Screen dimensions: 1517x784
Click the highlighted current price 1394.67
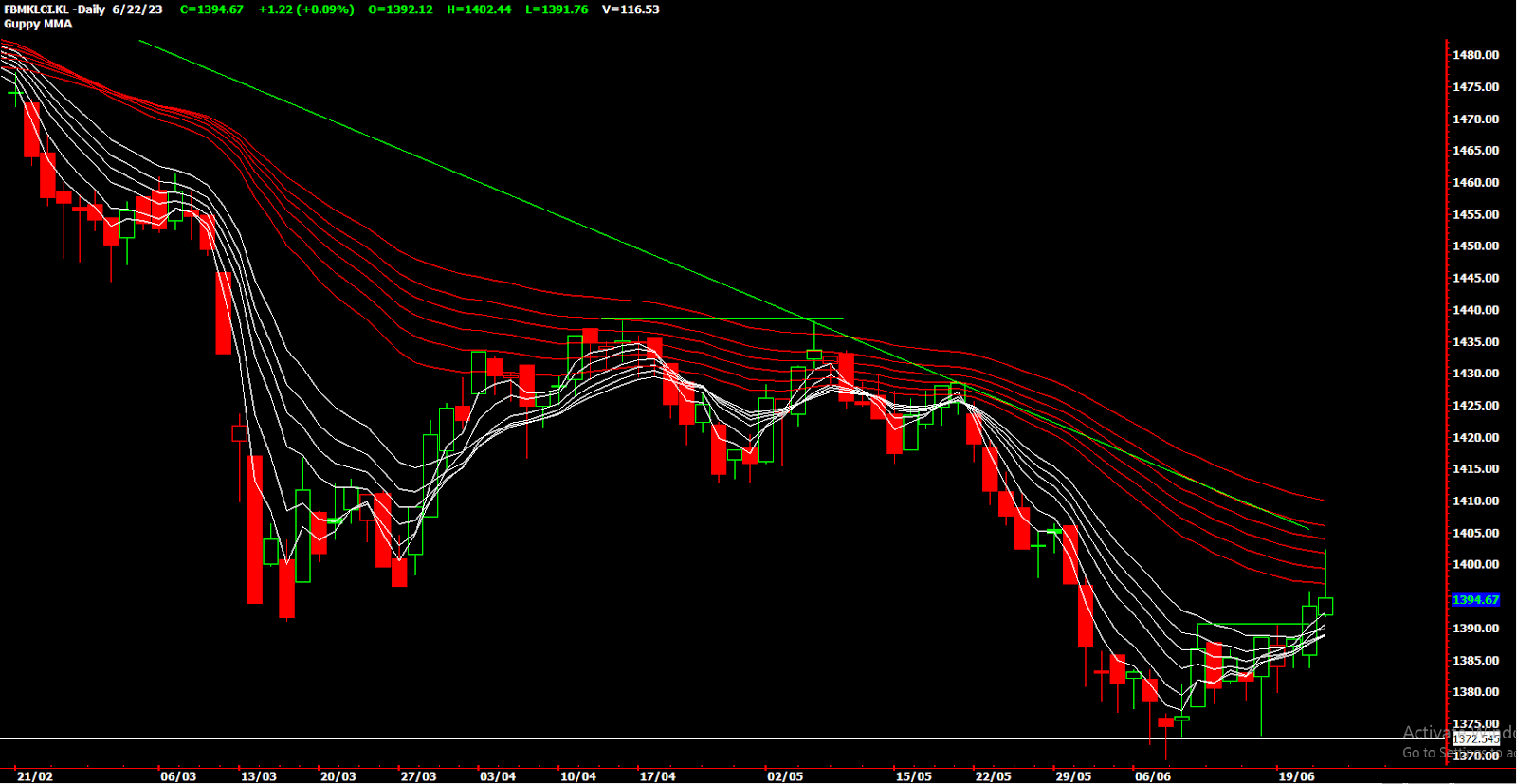click(x=1476, y=600)
